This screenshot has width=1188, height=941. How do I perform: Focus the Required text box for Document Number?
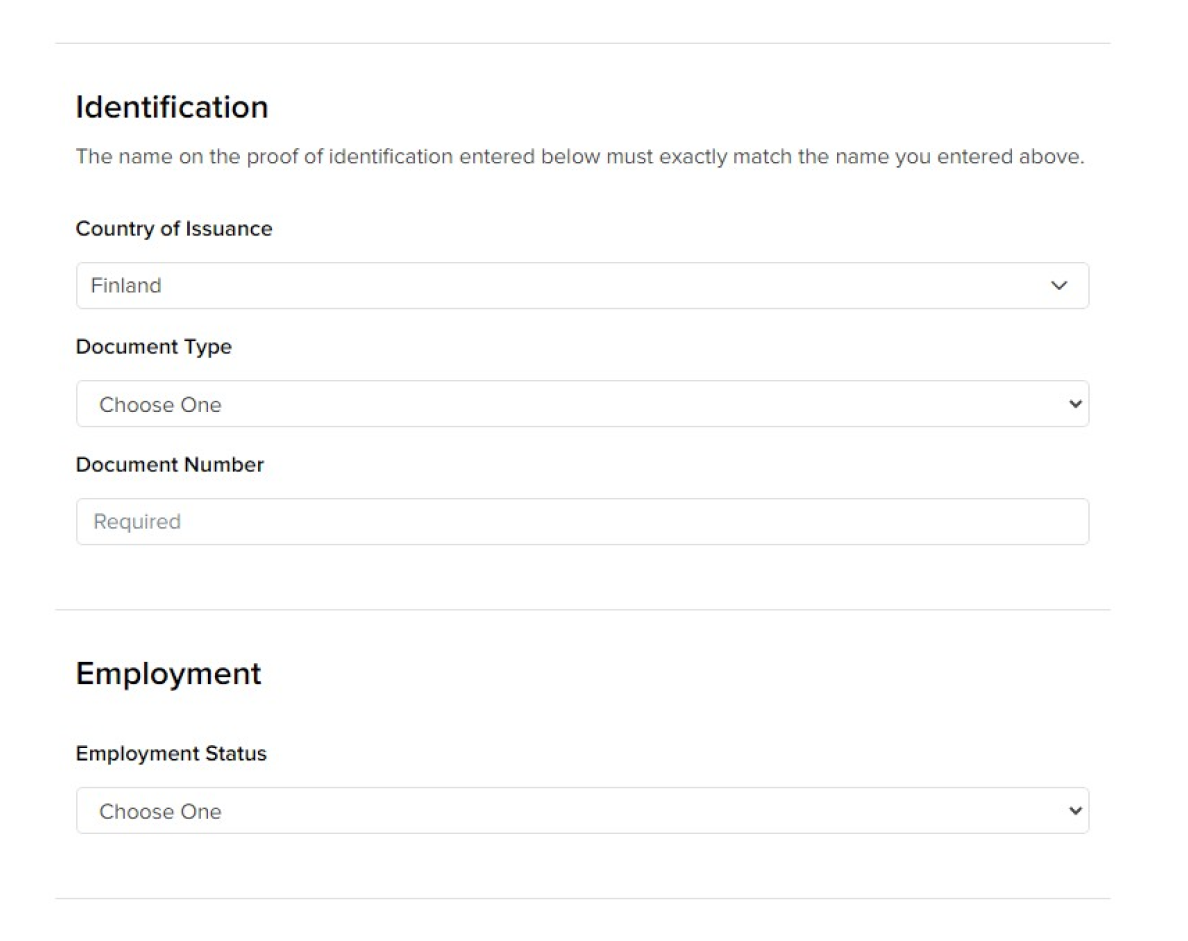[x=582, y=521]
